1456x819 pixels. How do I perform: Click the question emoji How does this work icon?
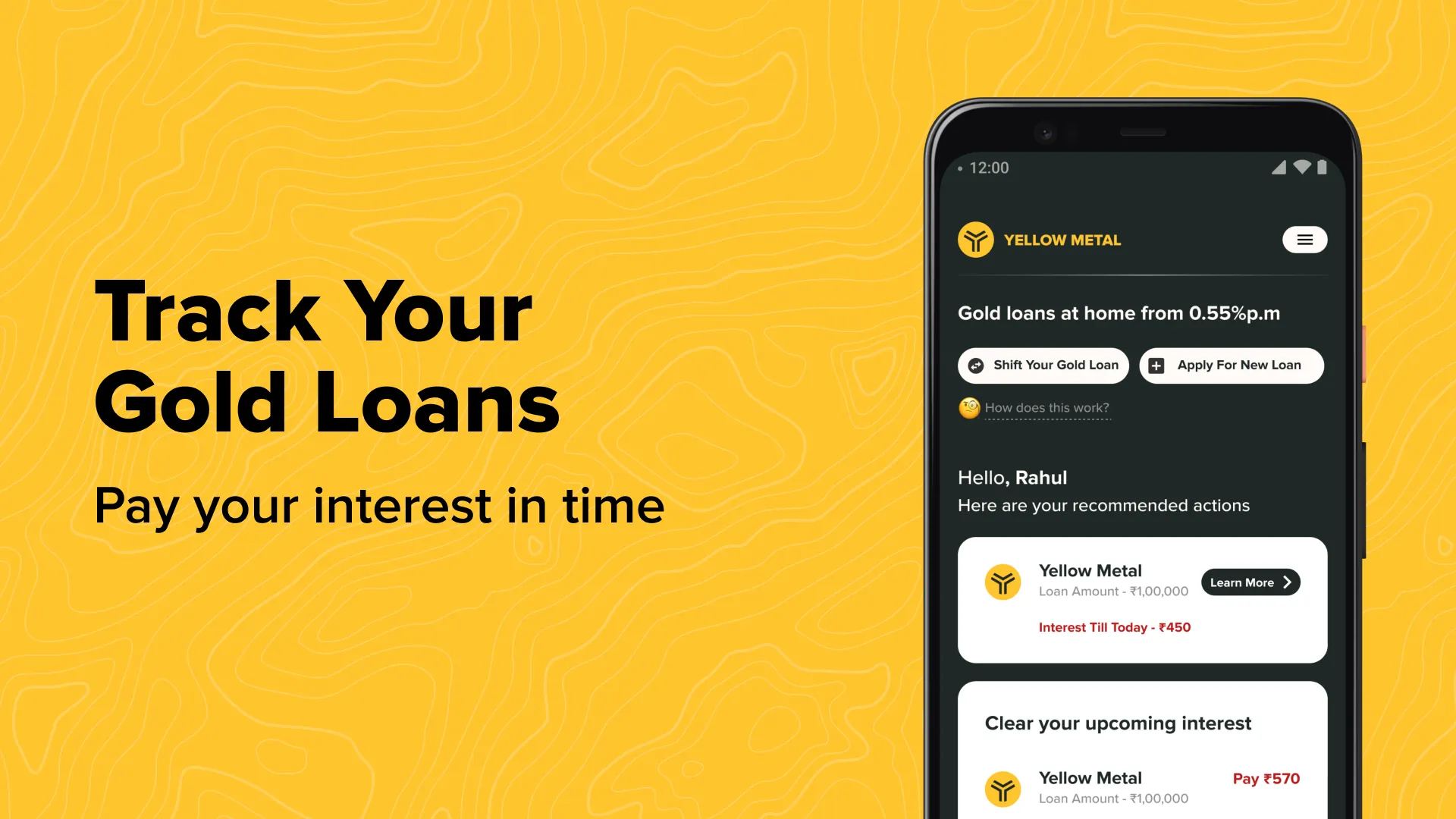click(x=968, y=407)
